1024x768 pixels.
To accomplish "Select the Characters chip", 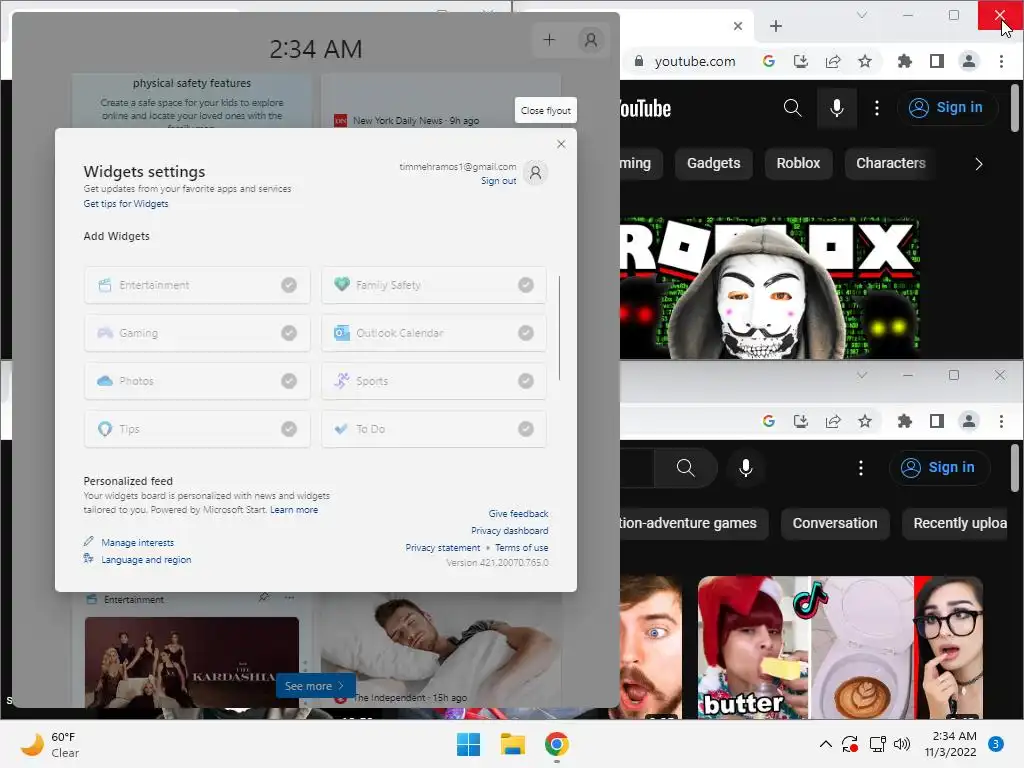I will (891, 163).
